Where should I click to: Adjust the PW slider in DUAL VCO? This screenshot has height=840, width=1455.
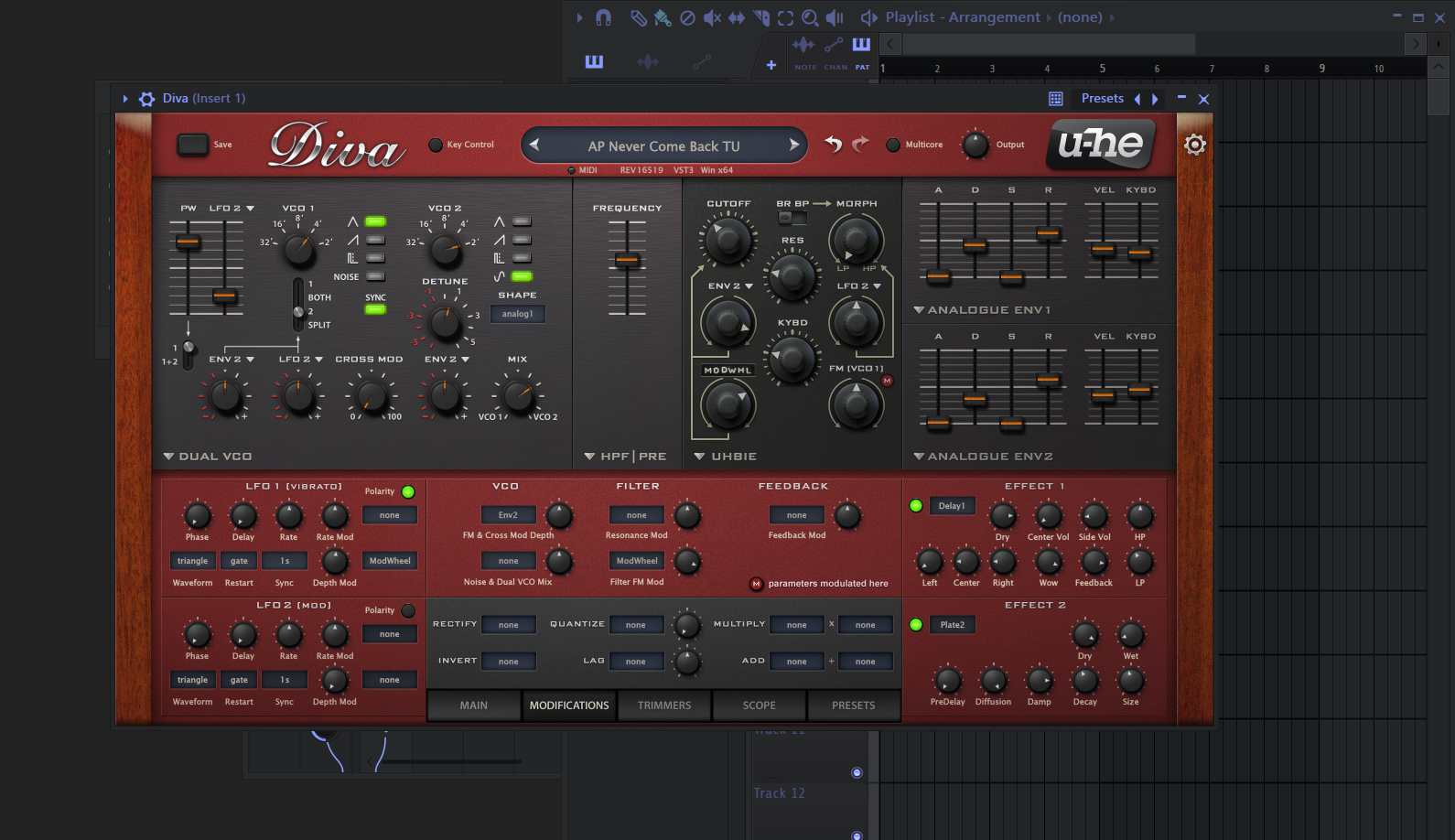[188, 242]
